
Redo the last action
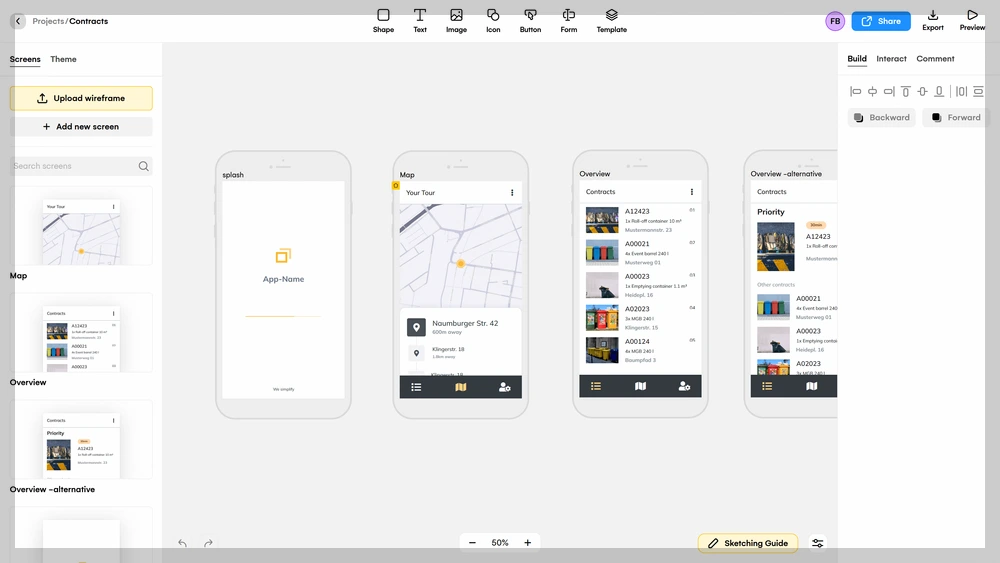pos(208,543)
